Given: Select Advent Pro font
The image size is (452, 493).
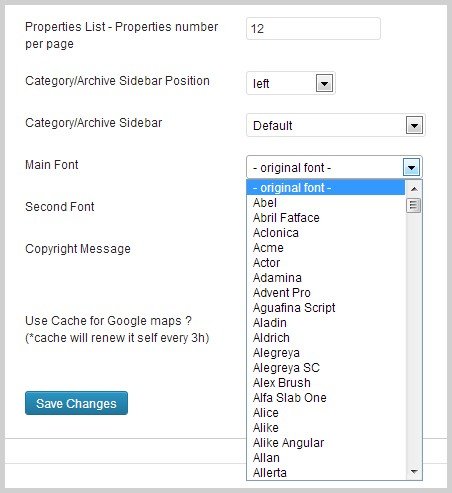Looking at the screenshot, I should pos(326,293).
